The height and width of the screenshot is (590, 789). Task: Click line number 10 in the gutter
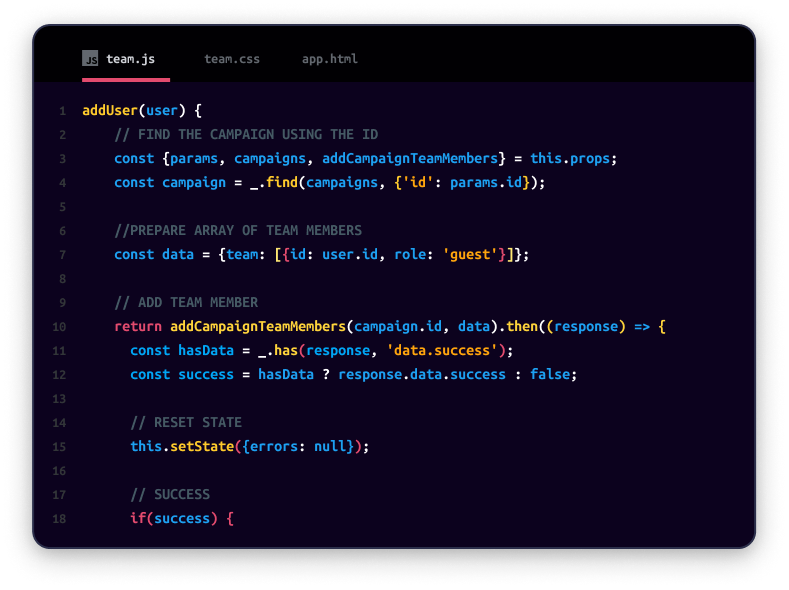coord(59,327)
